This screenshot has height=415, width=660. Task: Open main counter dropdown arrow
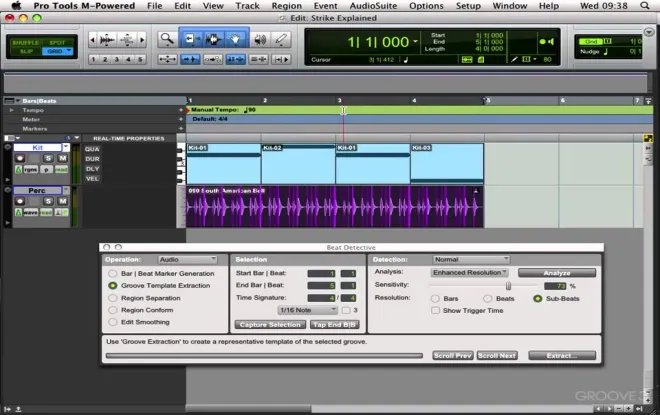click(415, 41)
